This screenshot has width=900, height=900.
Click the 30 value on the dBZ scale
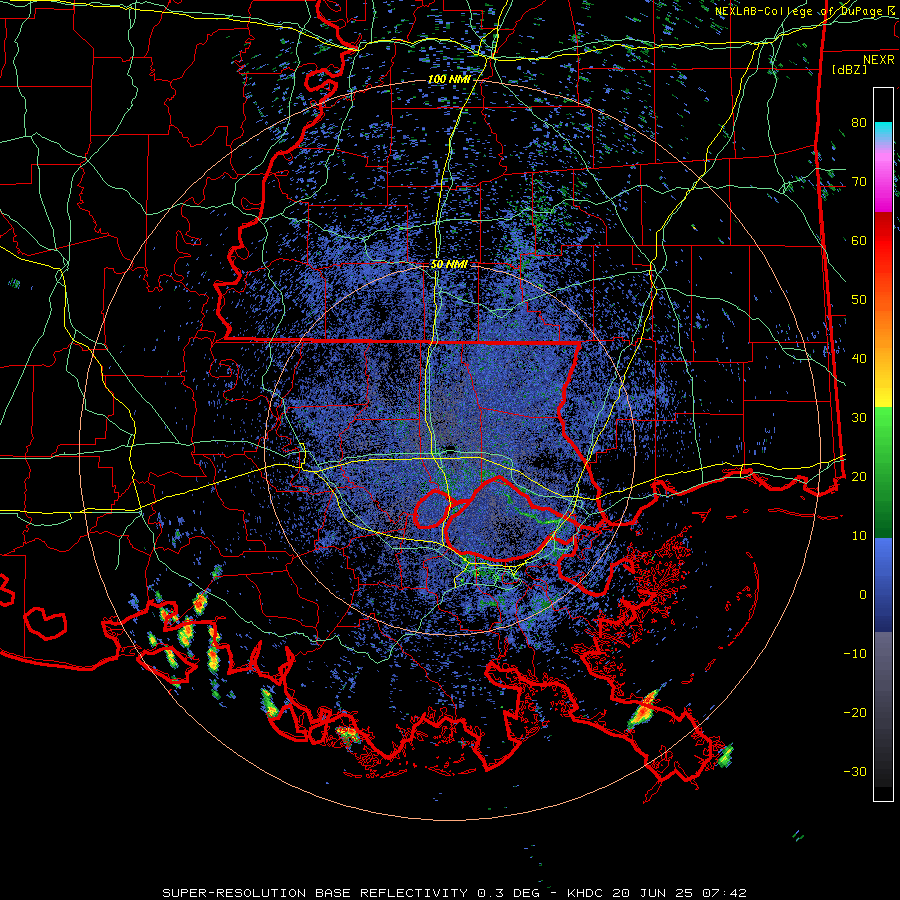pos(859,417)
